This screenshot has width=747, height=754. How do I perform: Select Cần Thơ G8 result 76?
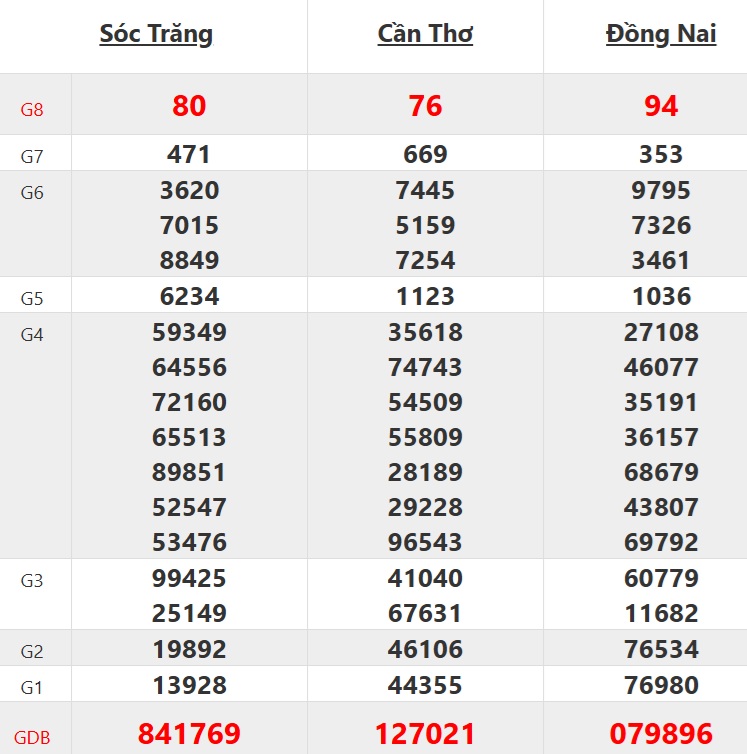coord(425,105)
